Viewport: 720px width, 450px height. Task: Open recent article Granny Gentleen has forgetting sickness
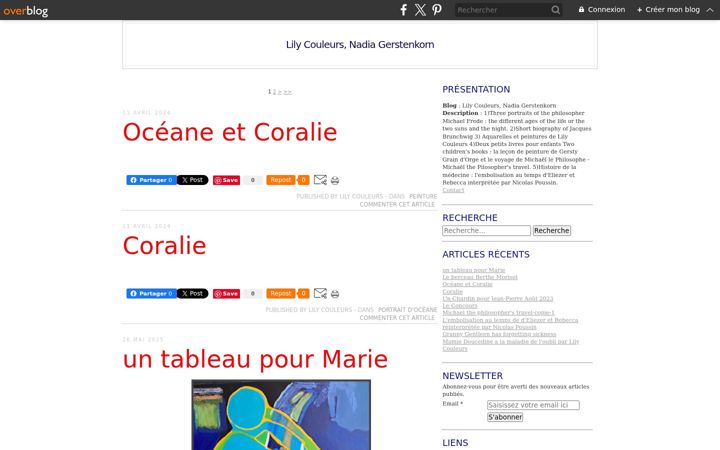499,334
